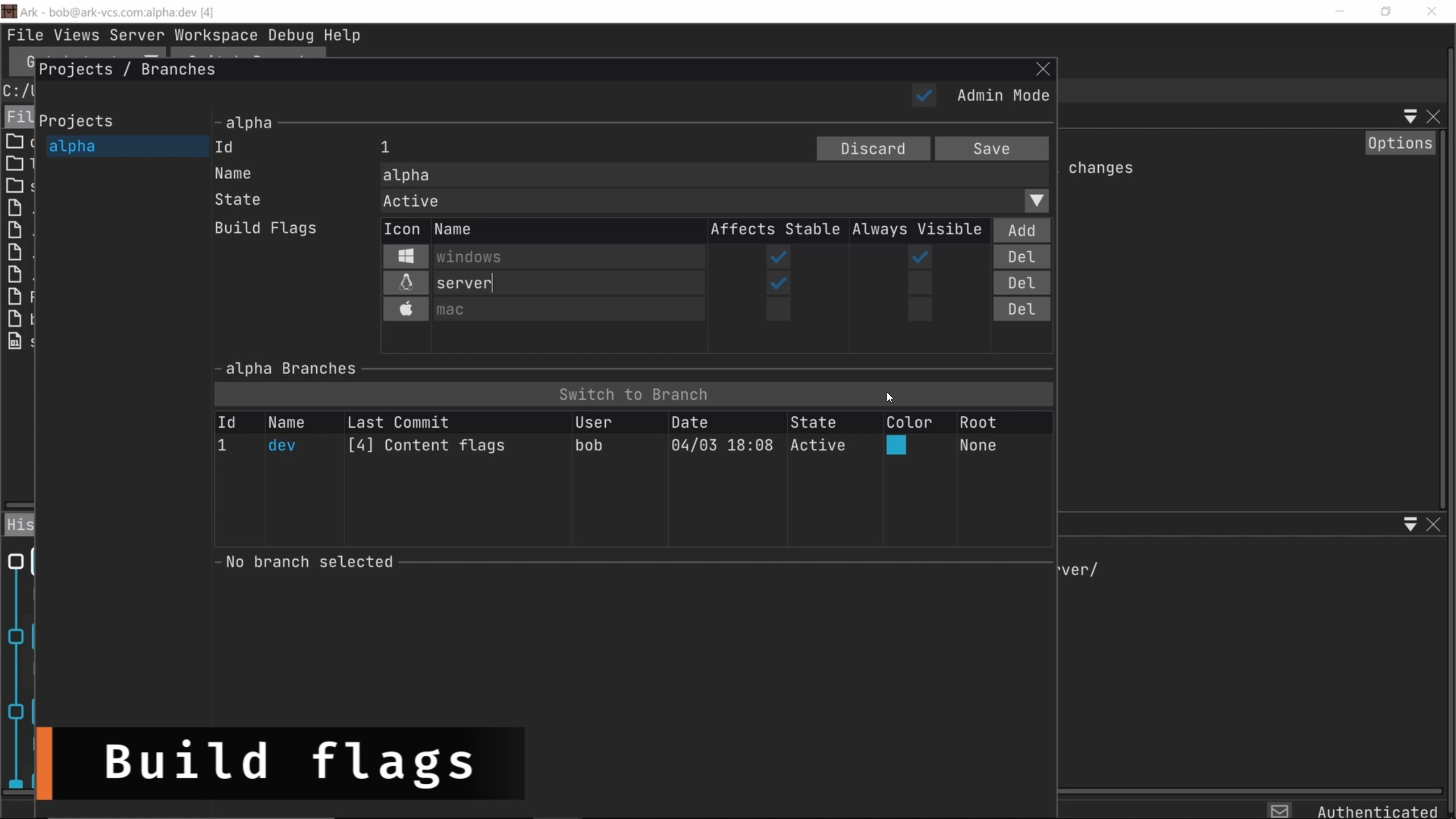Toggle Always Visible for the server flag

920,283
